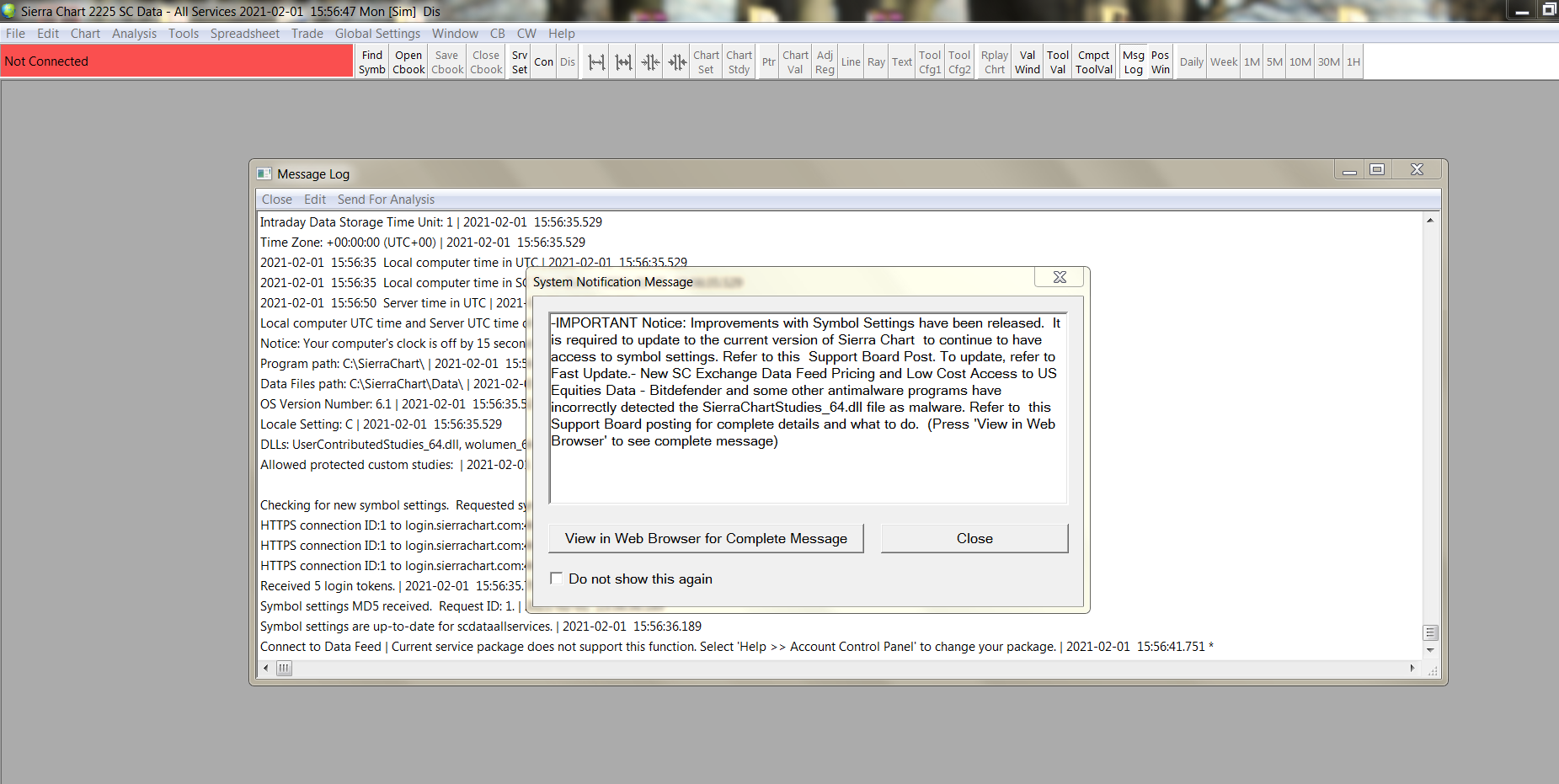Check the 'Do not show this again' box
Image resolution: width=1559 pixels, height=784 pixels.
click(x=556, y=579)
